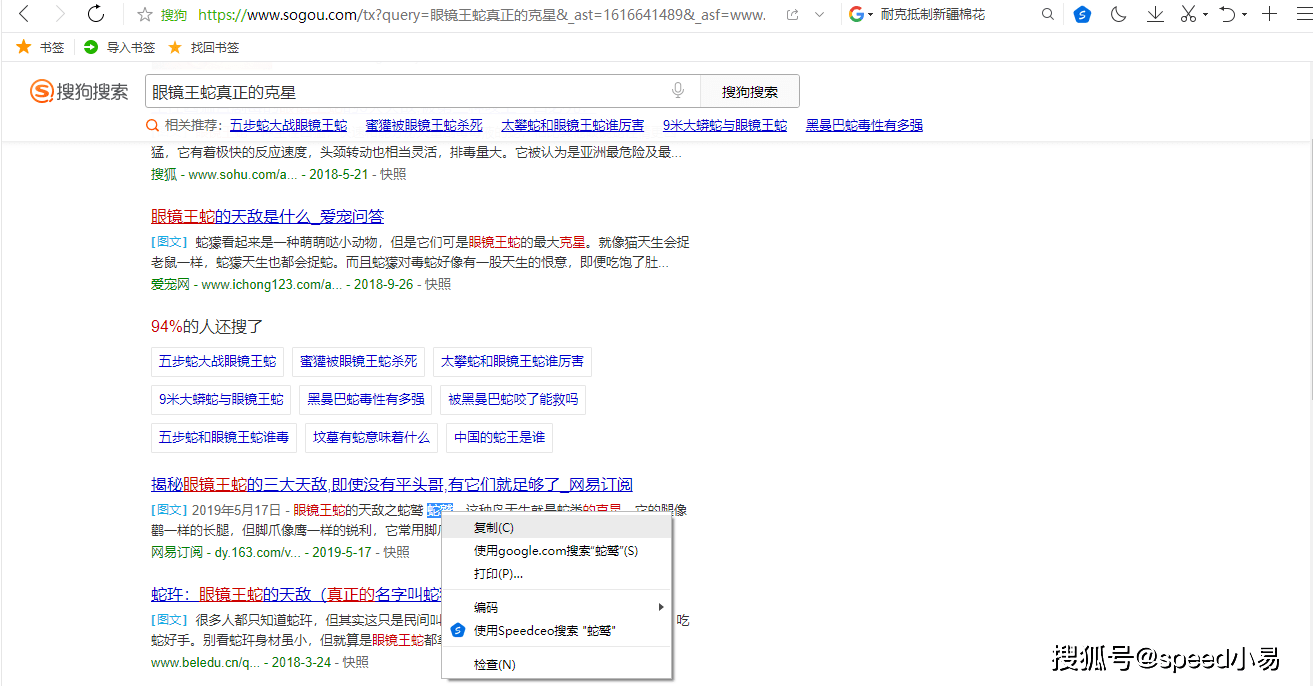Click the Sogou search logo

click(x=79, y=92)
